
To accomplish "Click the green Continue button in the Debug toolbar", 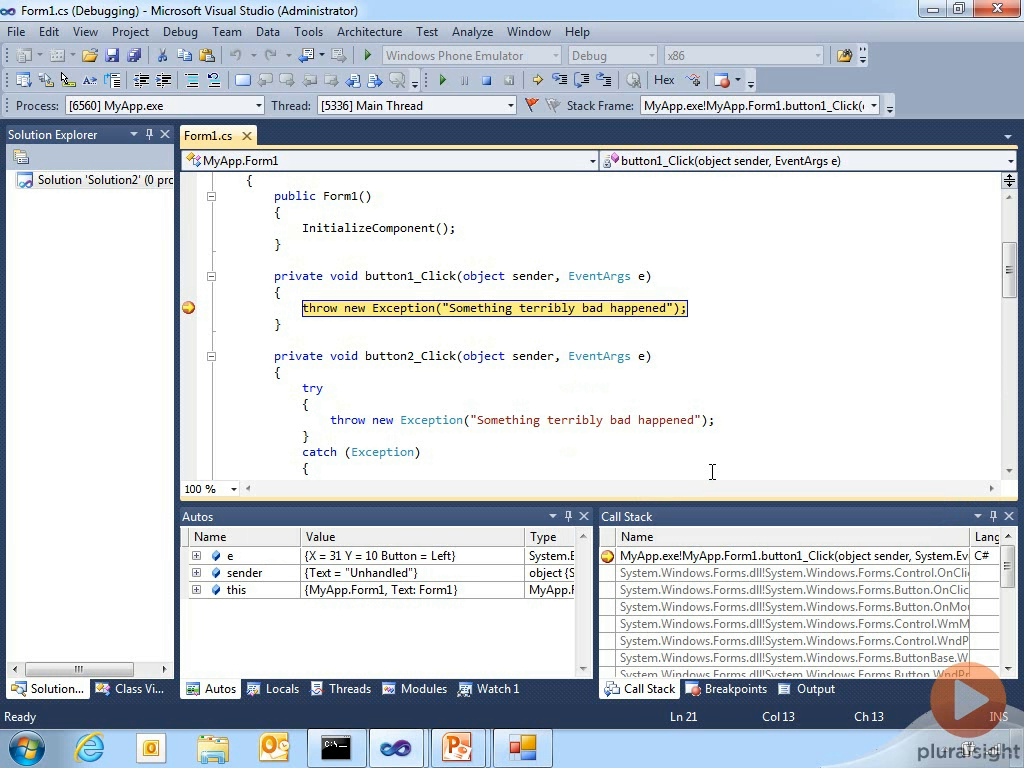I will [442, 80].
